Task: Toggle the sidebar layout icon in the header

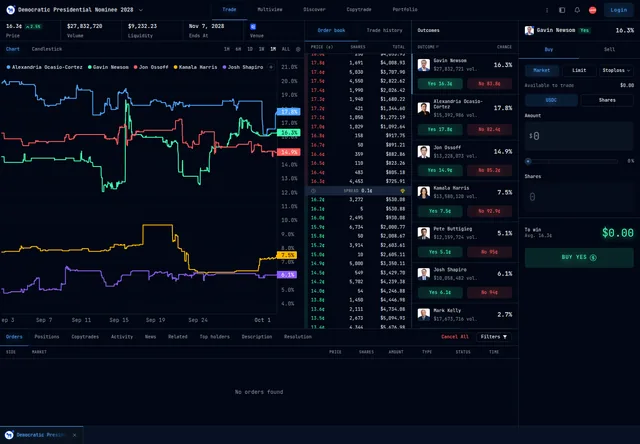Action: tap(562, 10)
